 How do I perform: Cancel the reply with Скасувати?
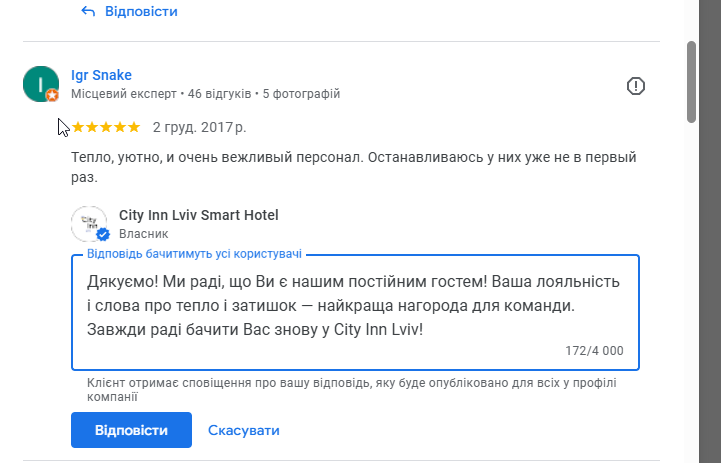click(244, 430)
